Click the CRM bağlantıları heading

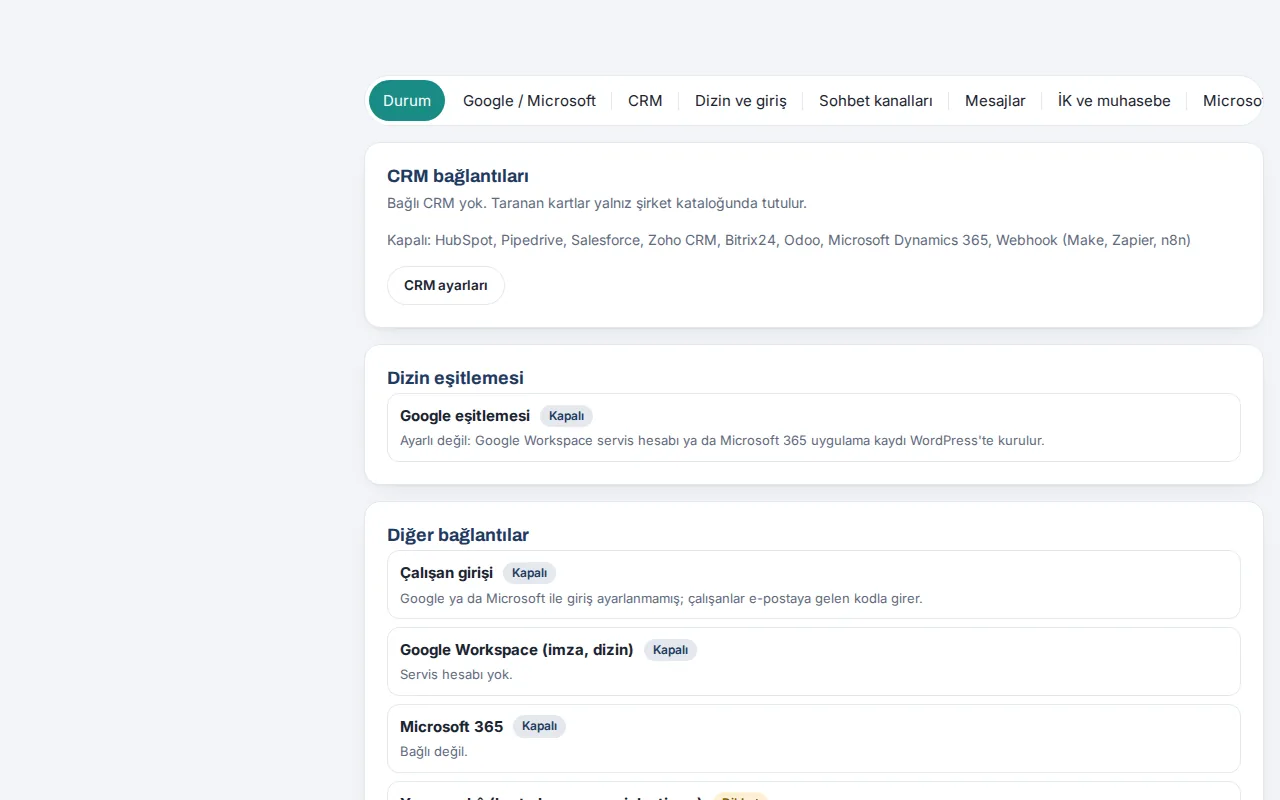pos(458,176)
